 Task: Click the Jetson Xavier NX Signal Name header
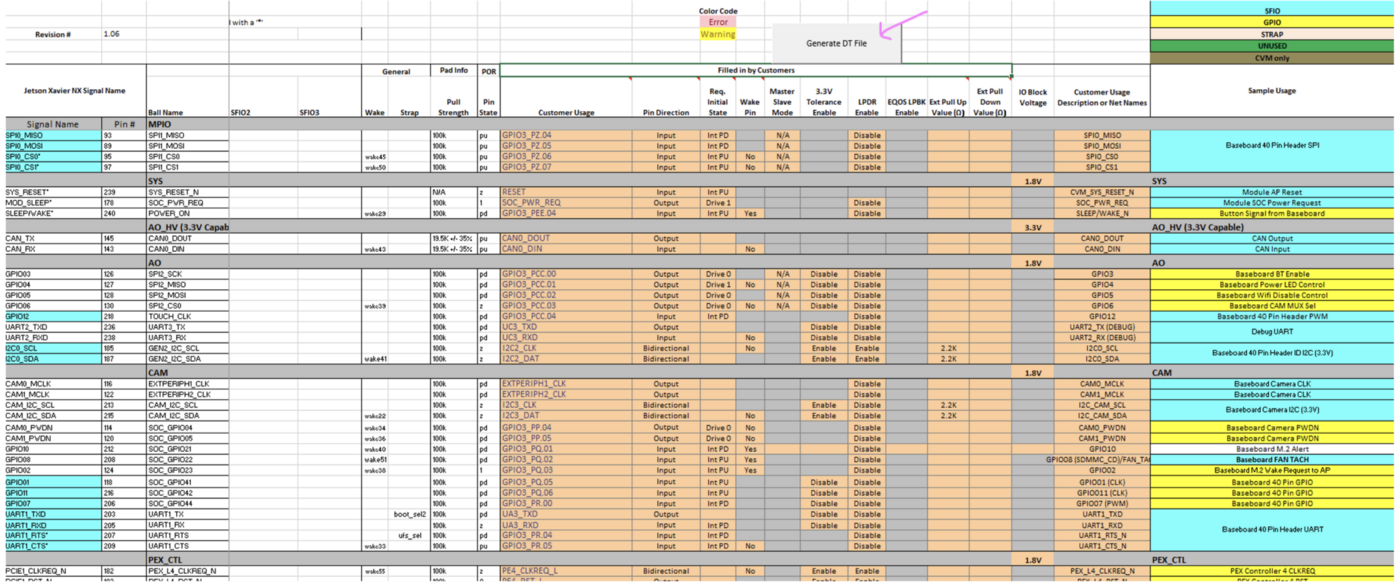75,91
